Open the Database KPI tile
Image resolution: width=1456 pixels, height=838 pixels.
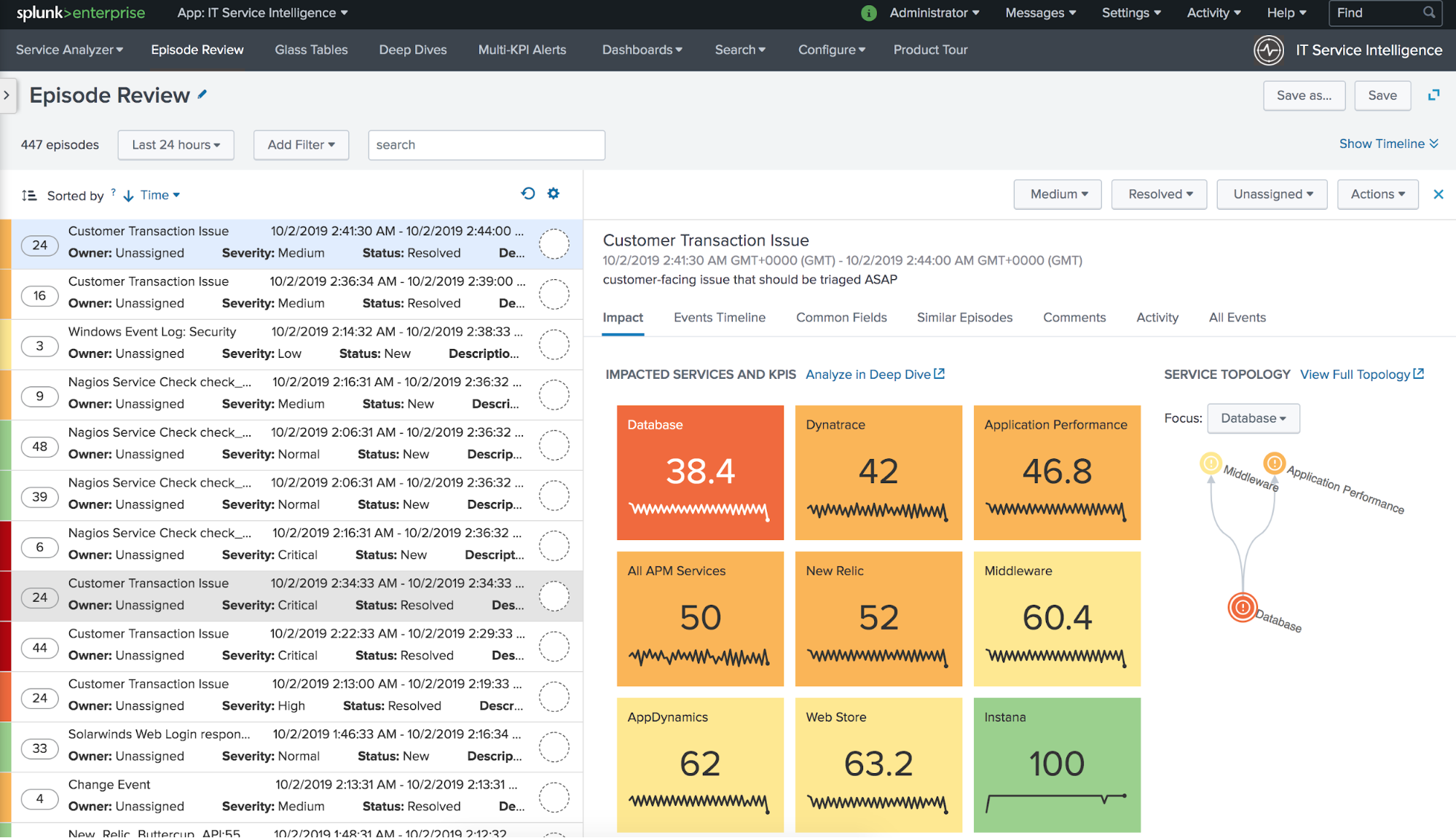pyautogui.click(x=700, y=472)
